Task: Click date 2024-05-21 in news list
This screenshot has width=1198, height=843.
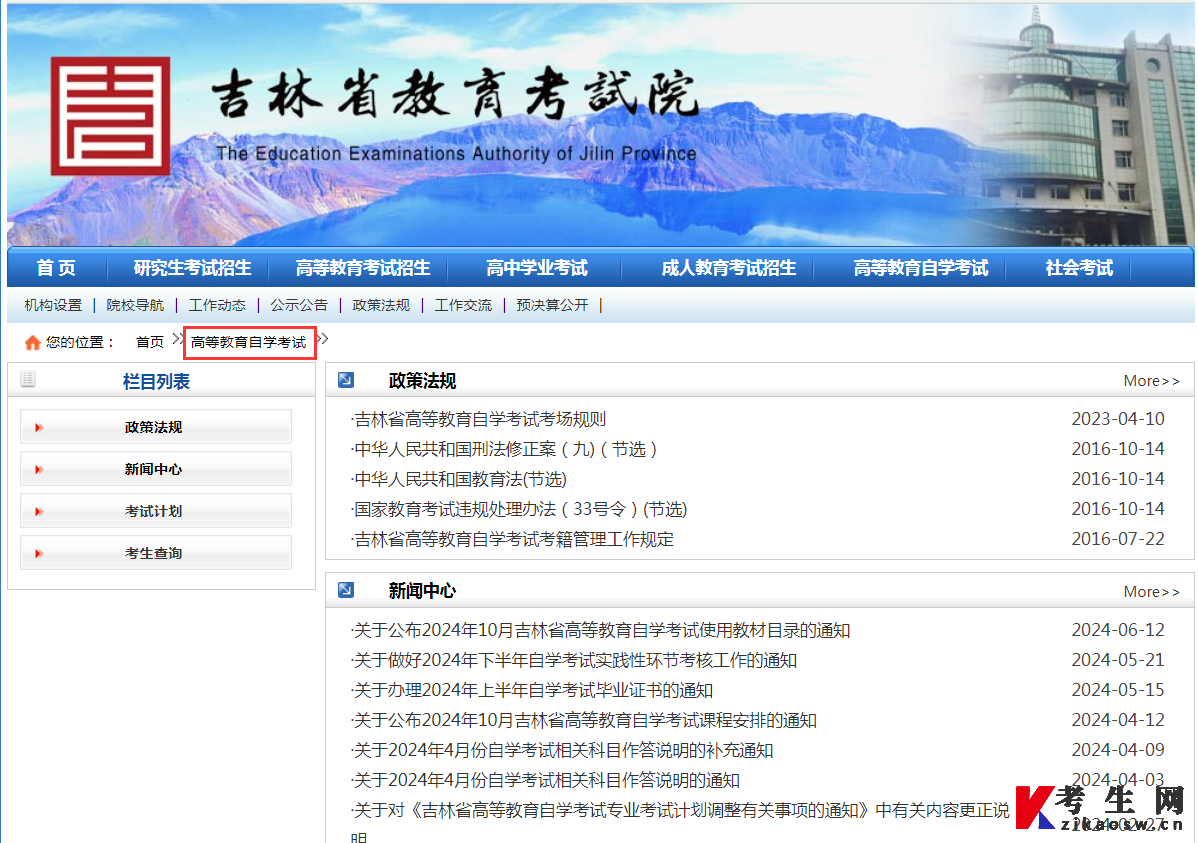Action: [1118, 660]
